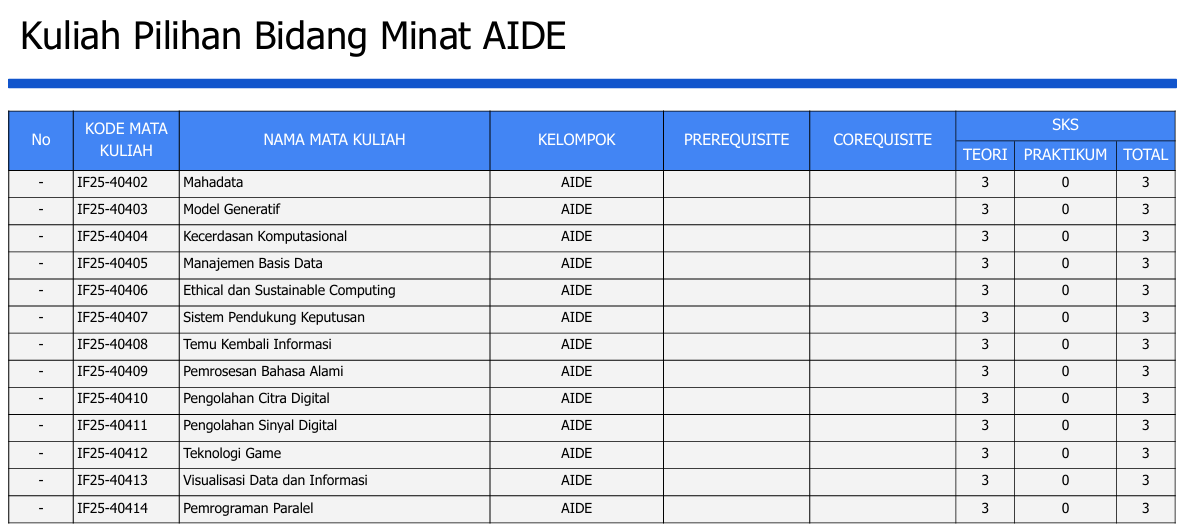Viewport: 1184px width, 530px height.
Task: Click 'Ethical dan Sustainable Computing' course
Action: point(289,291)
